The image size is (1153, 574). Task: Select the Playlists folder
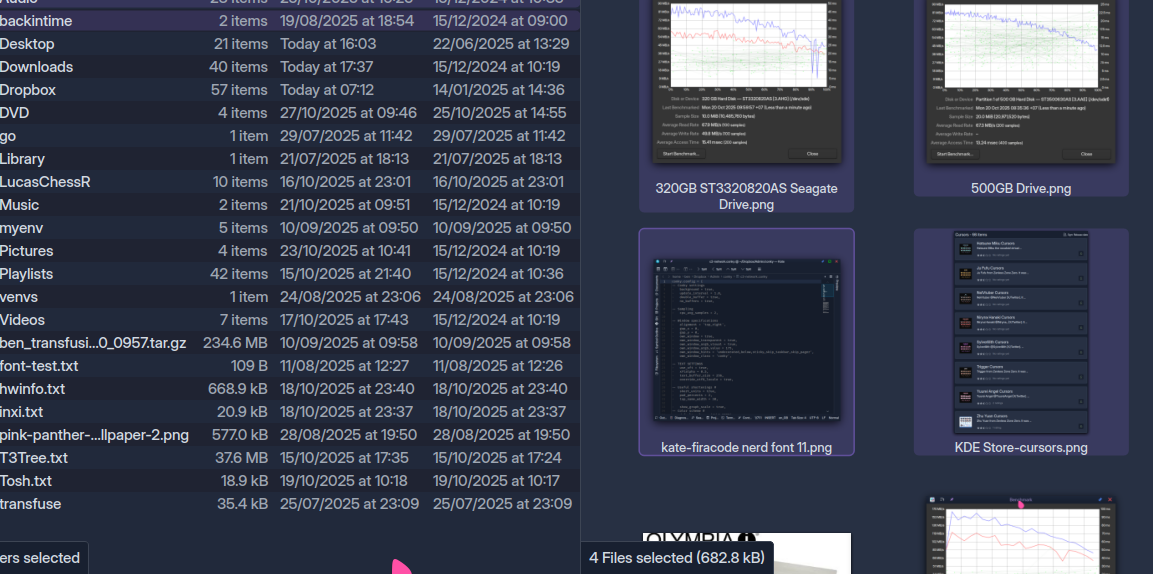click(27, 274)
